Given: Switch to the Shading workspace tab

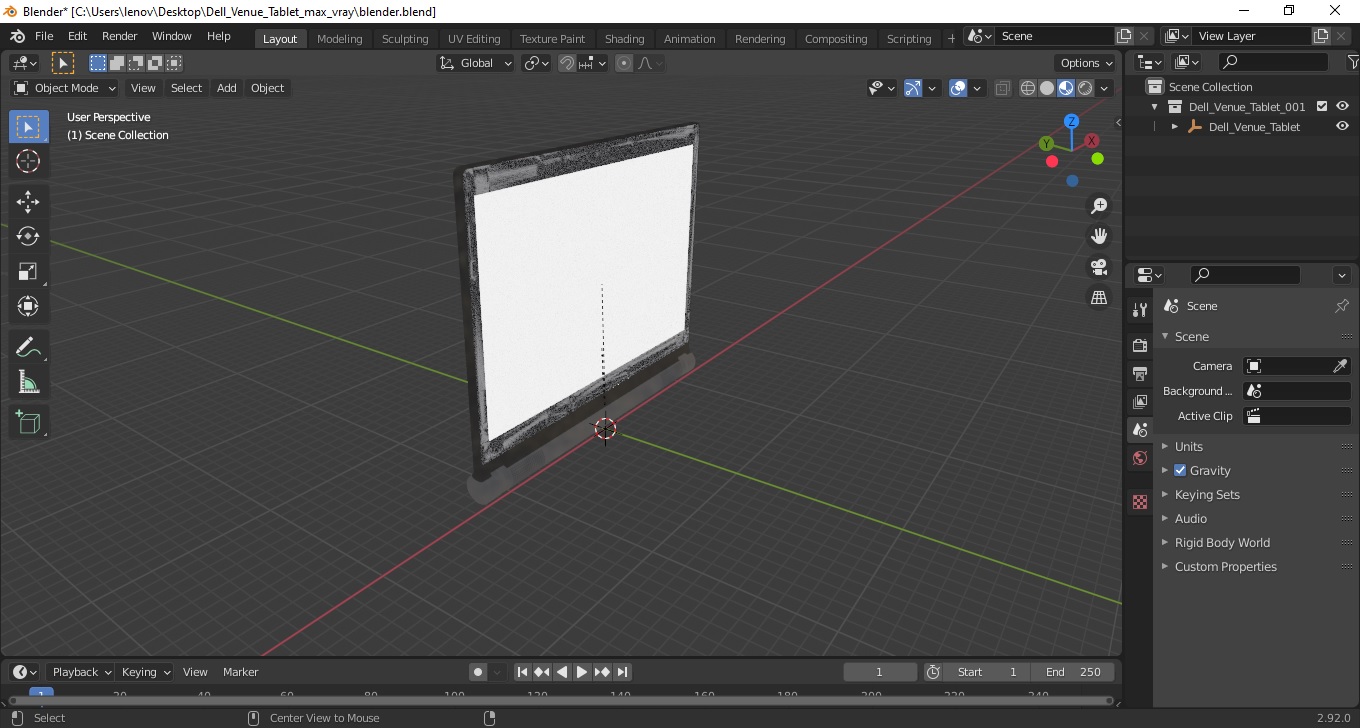Looking at the screenshot, I should click(x=624, y=39).
